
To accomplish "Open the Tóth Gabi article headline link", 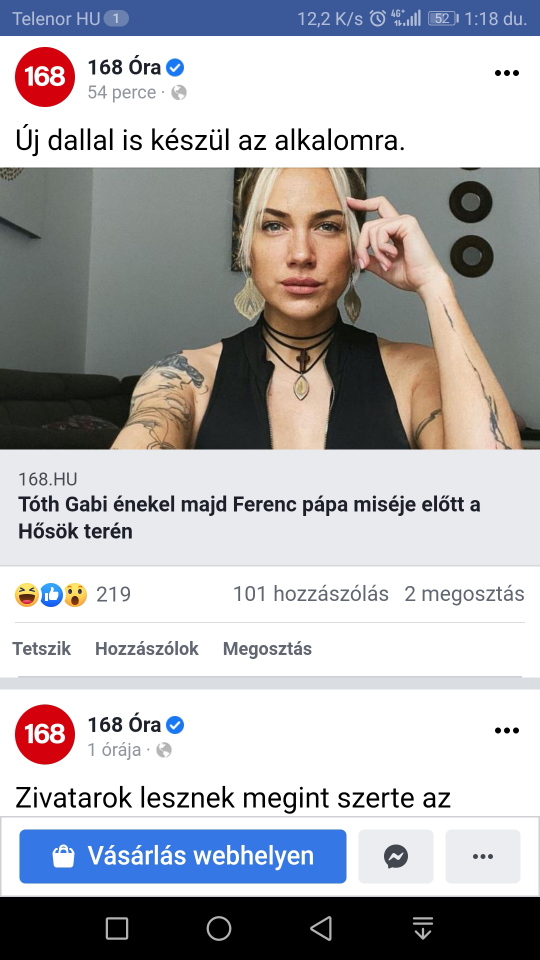I will tap(249, 518).
